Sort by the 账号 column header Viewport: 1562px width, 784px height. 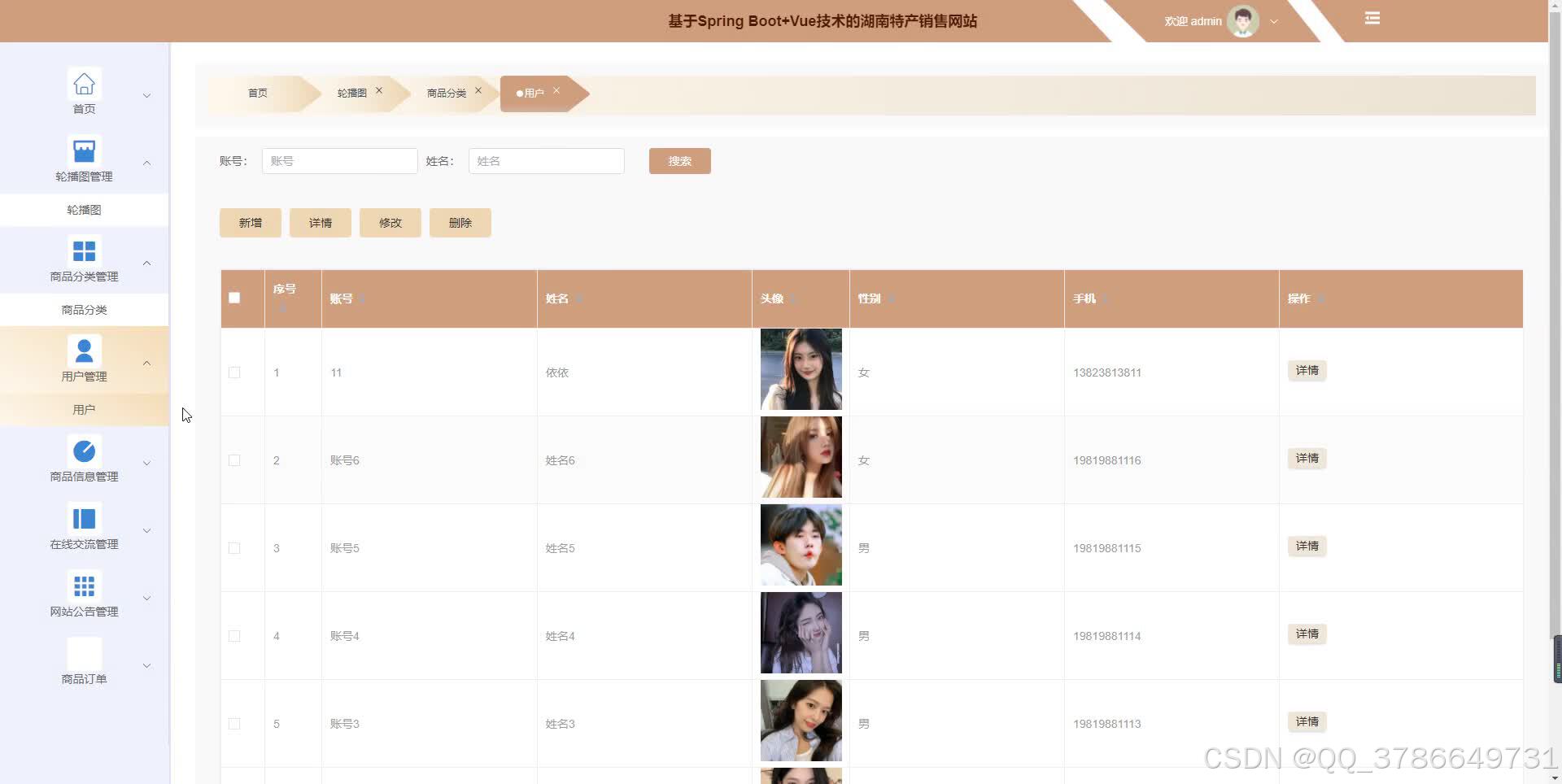(362, 299)
